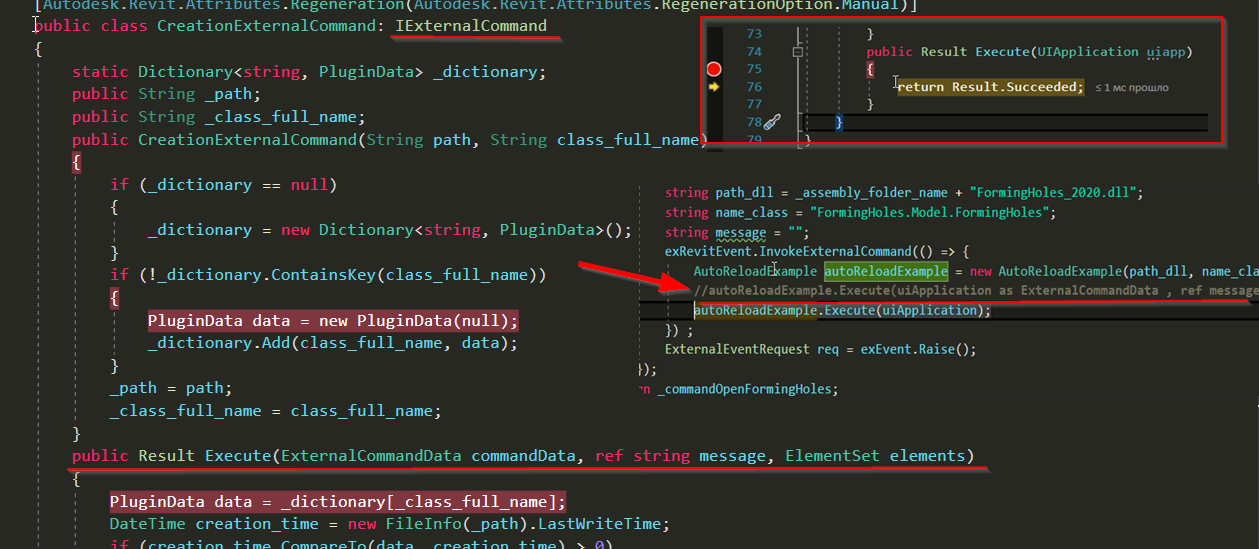The height and width of the screenshot is (549, 1259).
Task: Click the IExternalCommand interface name
Action: click(x=471, y=25)
